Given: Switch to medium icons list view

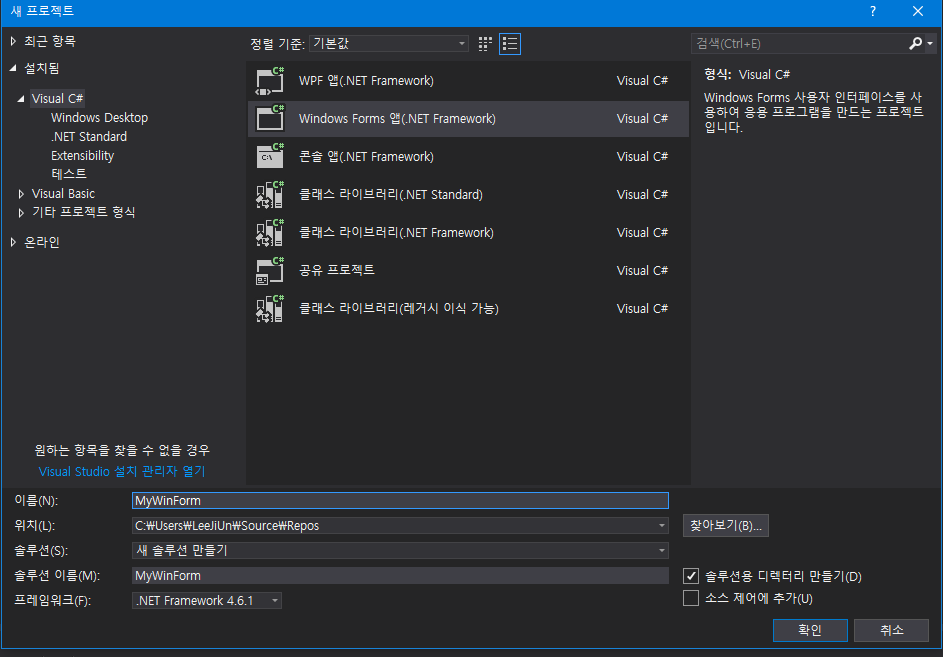Looking at the screenshot, I should [x=510, y=44].
